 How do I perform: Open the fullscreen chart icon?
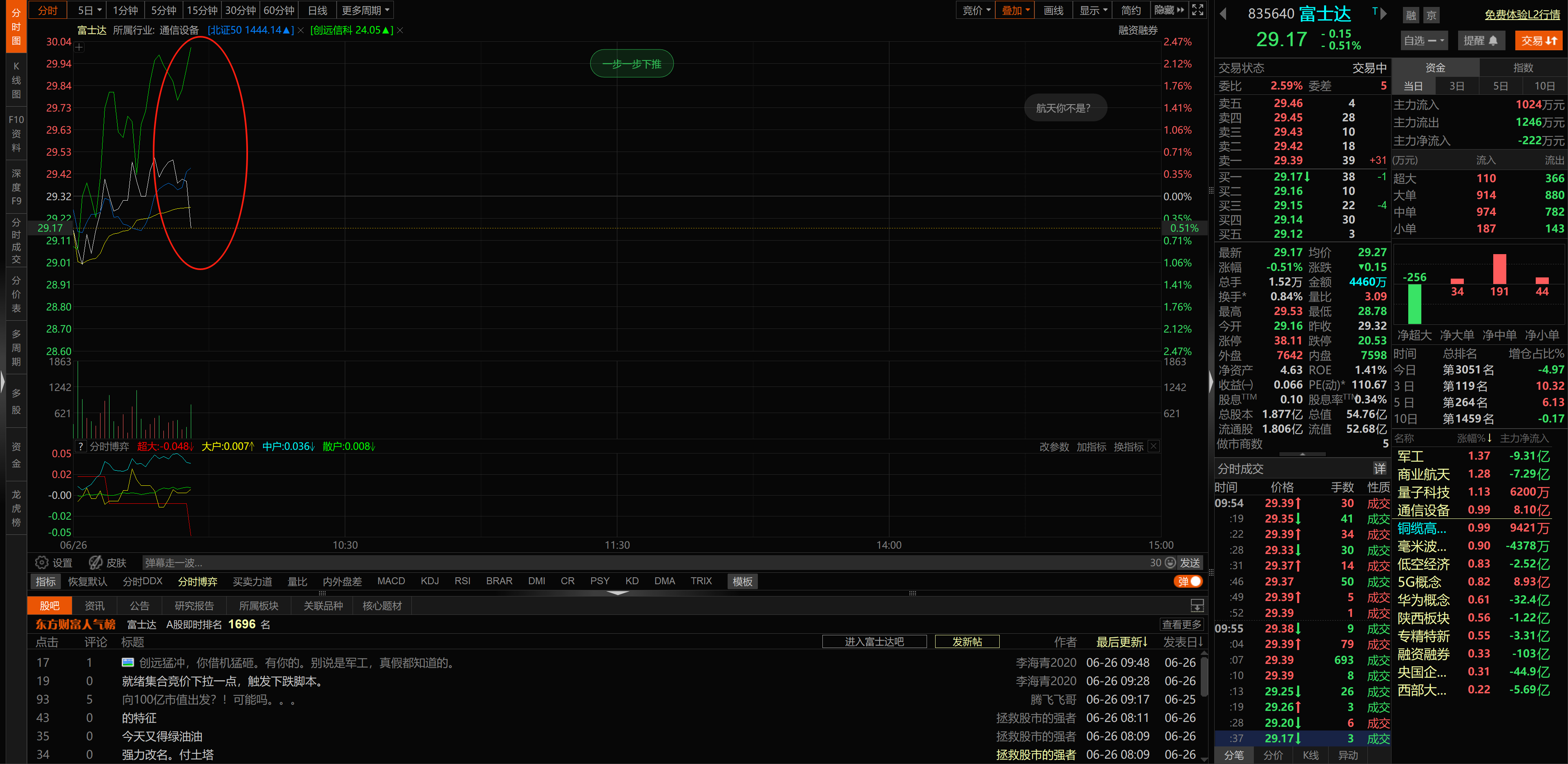(1197, 10)
